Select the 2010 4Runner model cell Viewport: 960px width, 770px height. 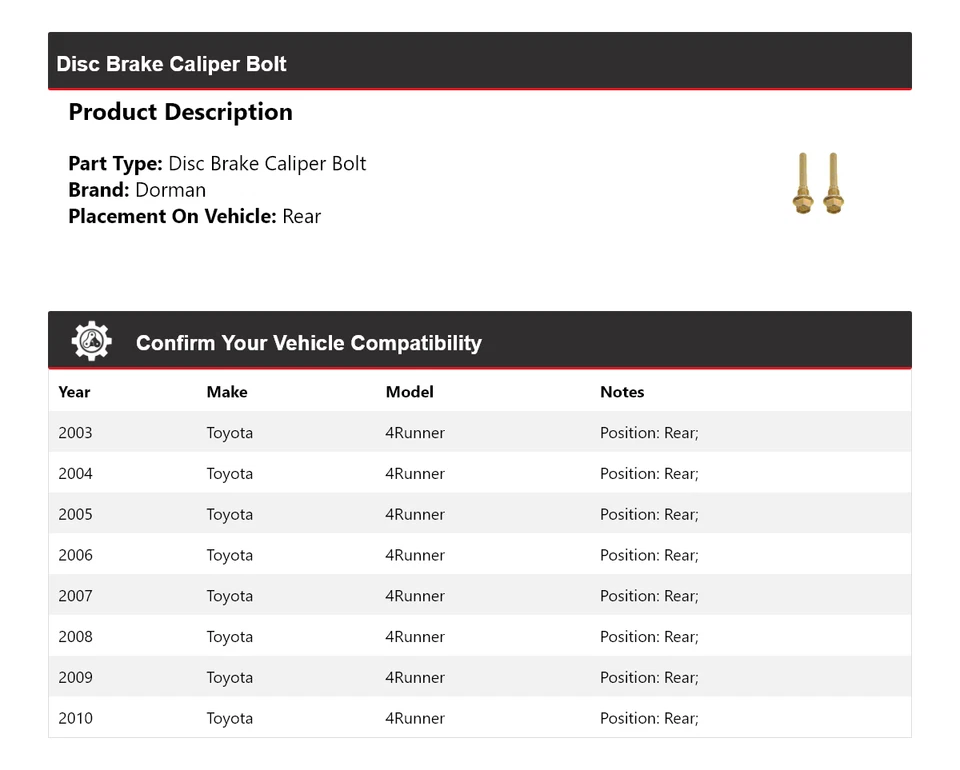415,718
